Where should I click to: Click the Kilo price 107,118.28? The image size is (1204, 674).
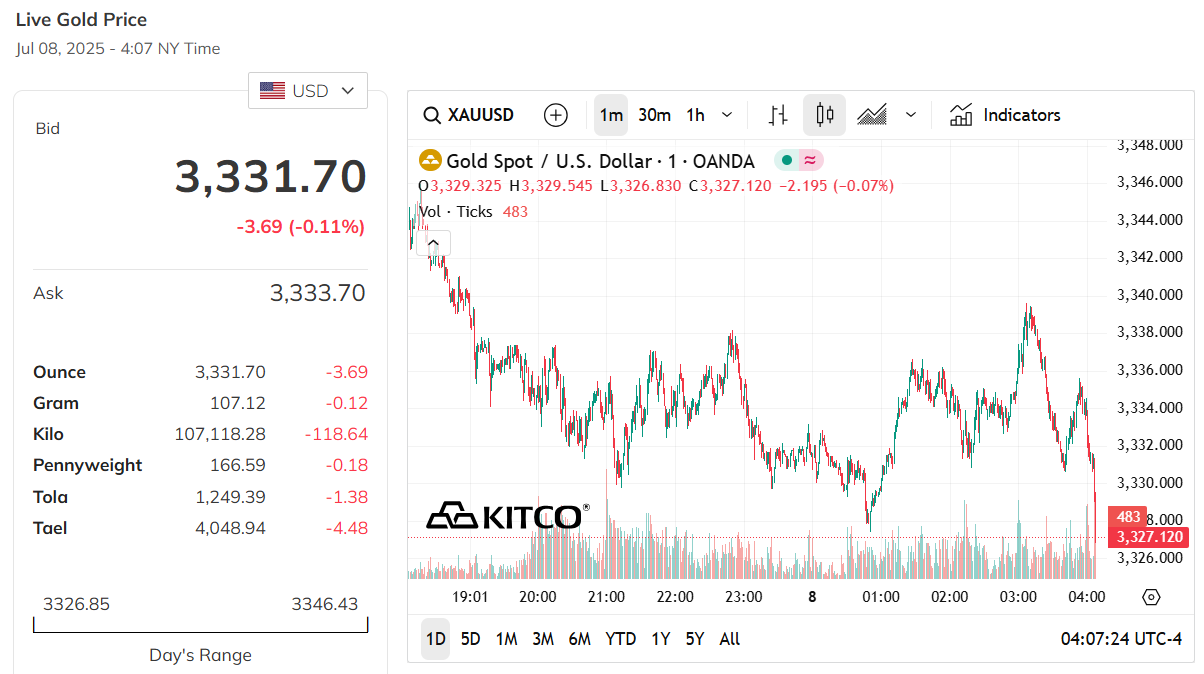point(220,434)
